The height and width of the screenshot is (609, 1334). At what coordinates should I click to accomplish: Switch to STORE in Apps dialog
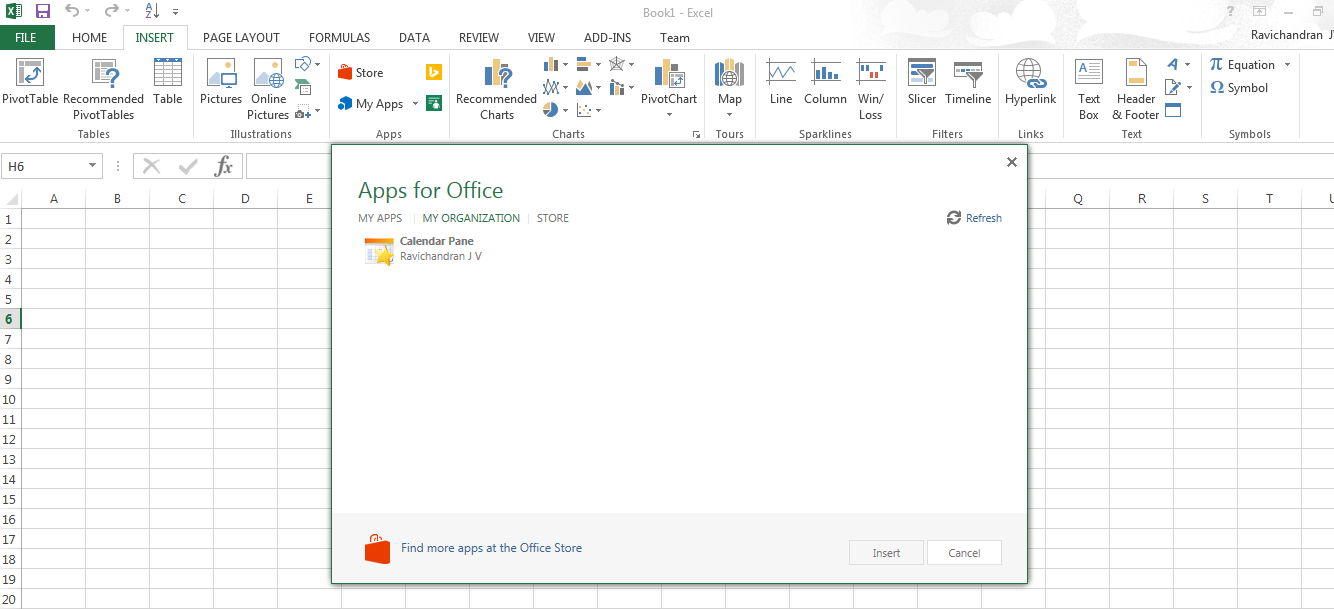coord(553,218)
